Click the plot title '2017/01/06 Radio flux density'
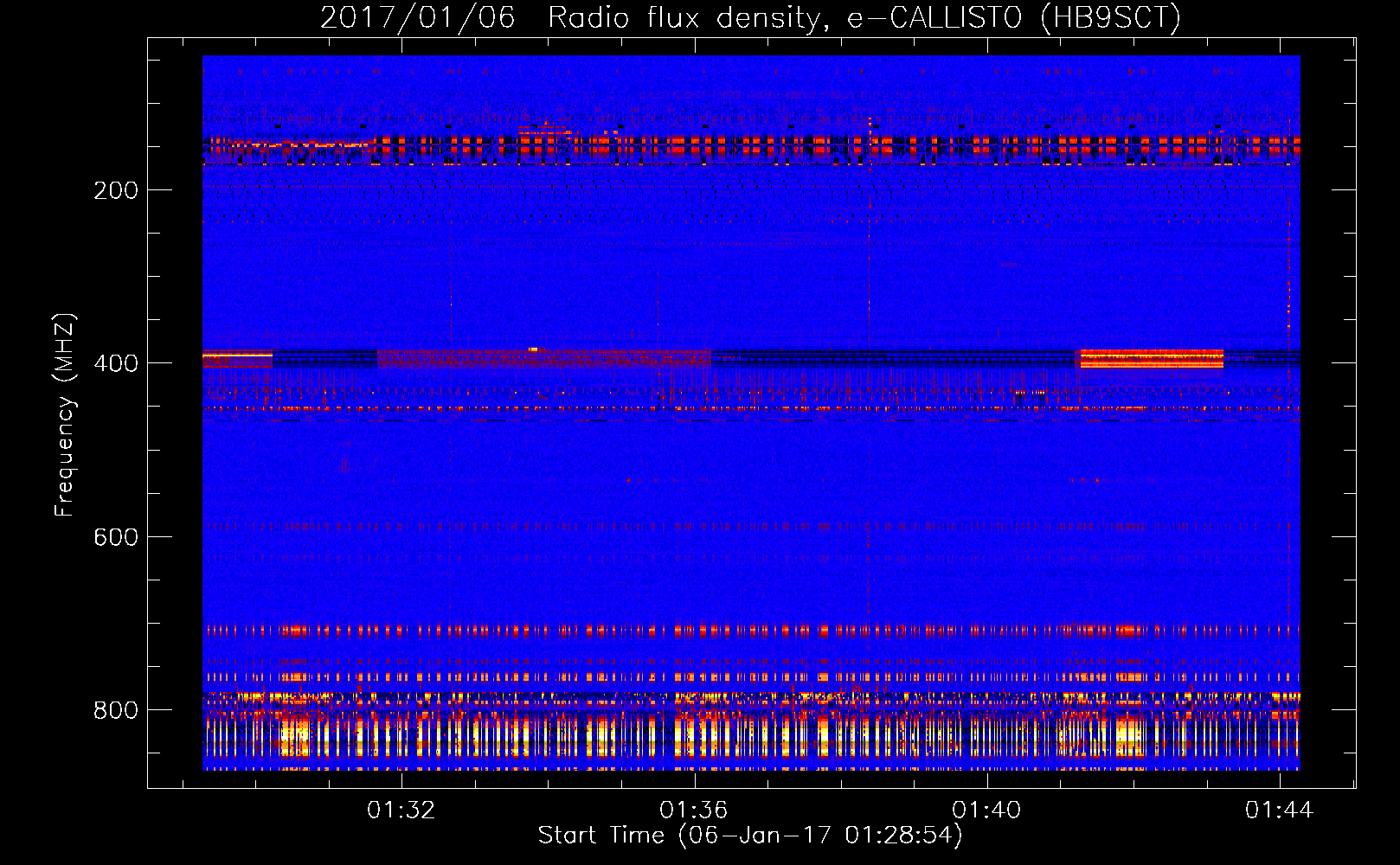The width and height of the screenshot is (1400, 865). coord(750,17)
